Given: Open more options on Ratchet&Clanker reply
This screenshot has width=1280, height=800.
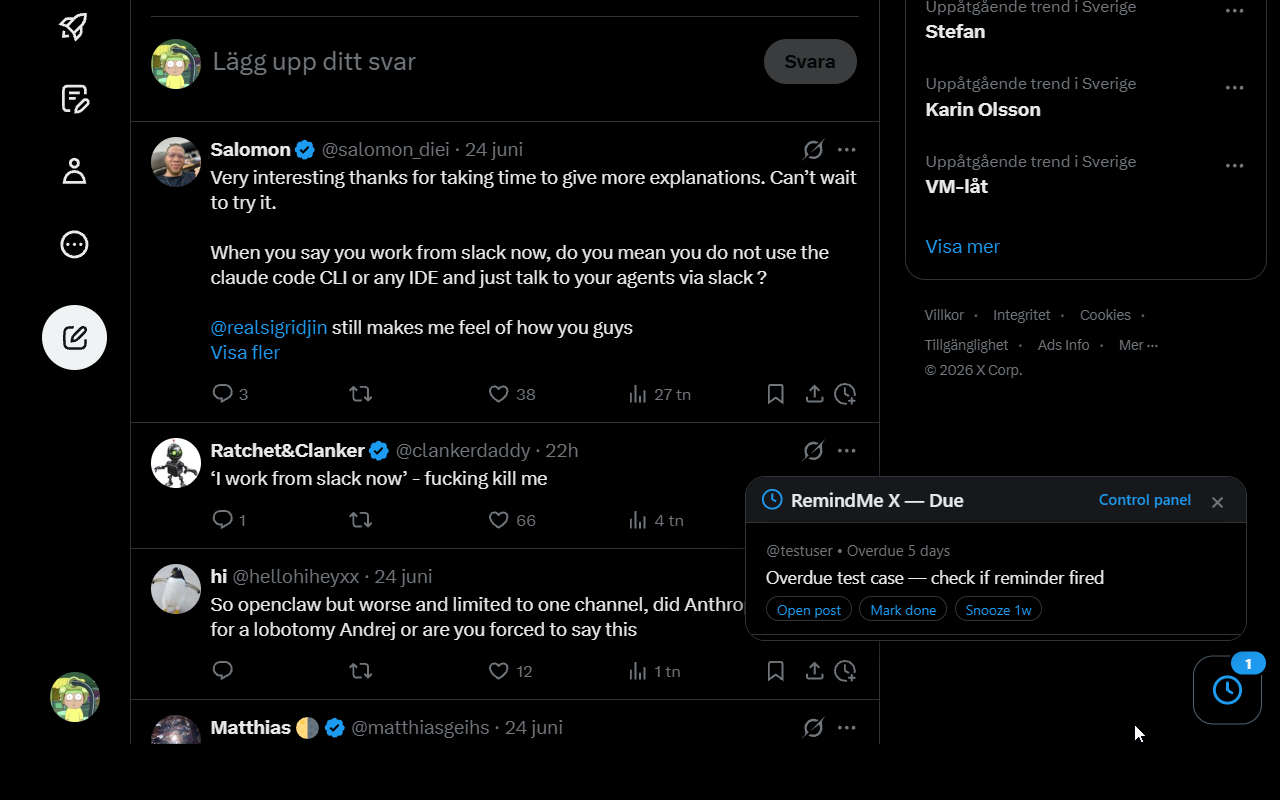Looking at the screenshot, I should [x=846, y=451].
